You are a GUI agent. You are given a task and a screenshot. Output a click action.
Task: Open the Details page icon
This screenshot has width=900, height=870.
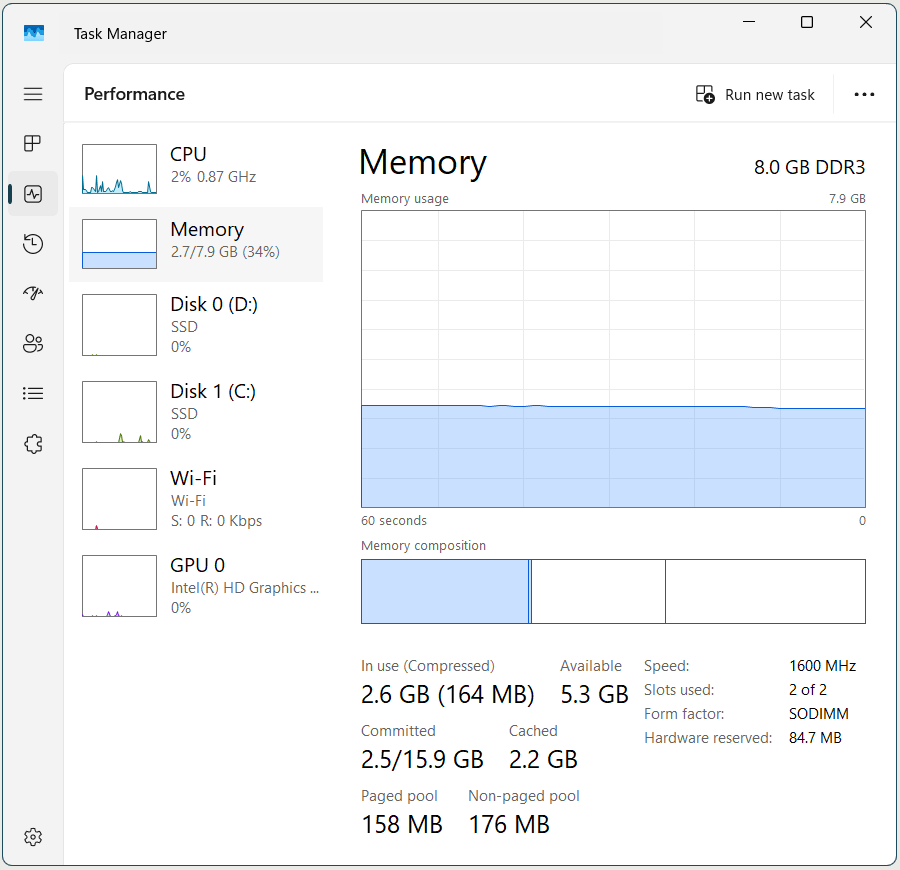pyautogui.click(x=33, y=394)
